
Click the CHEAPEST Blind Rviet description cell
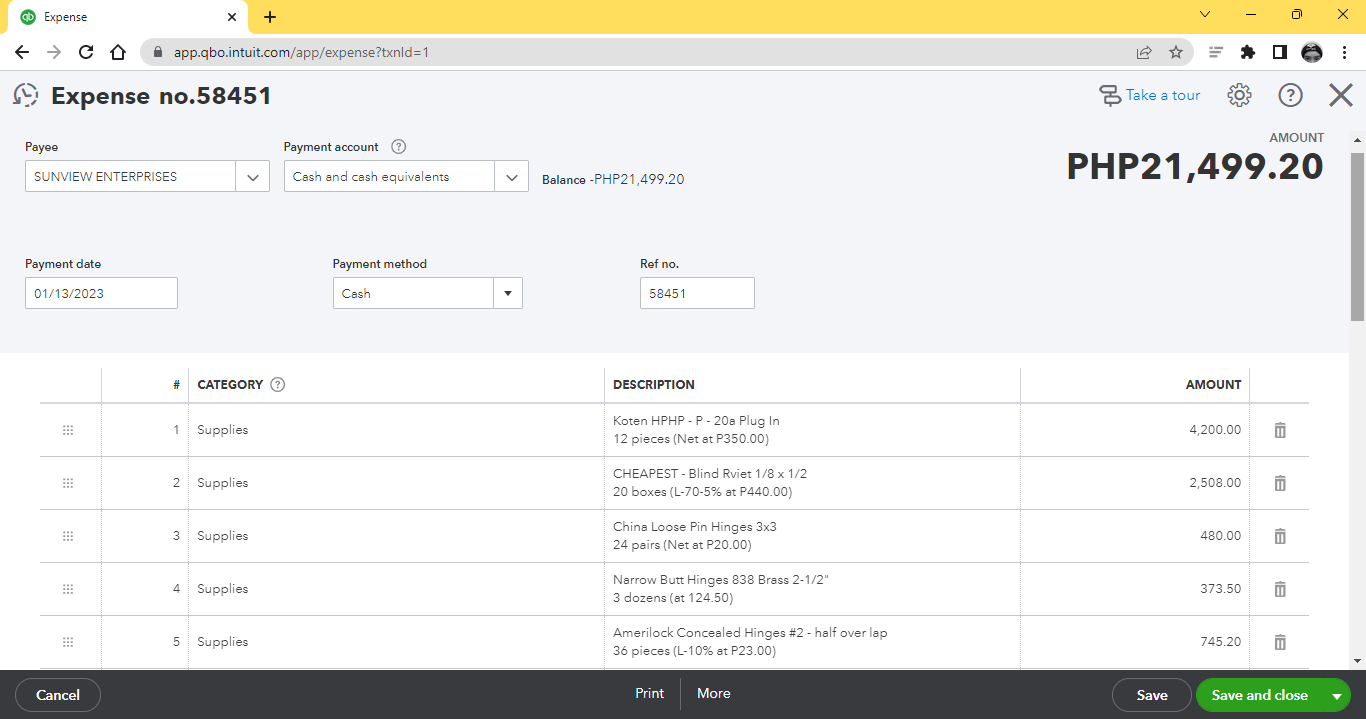(812, 483)
